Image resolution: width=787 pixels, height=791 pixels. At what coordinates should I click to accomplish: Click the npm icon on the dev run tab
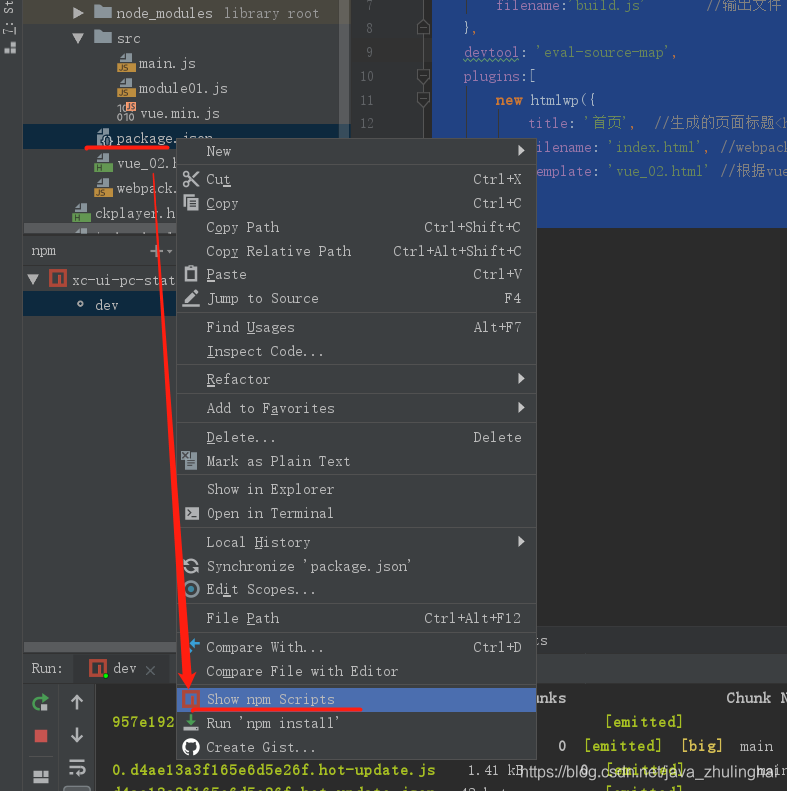click(x=98, y=668)
